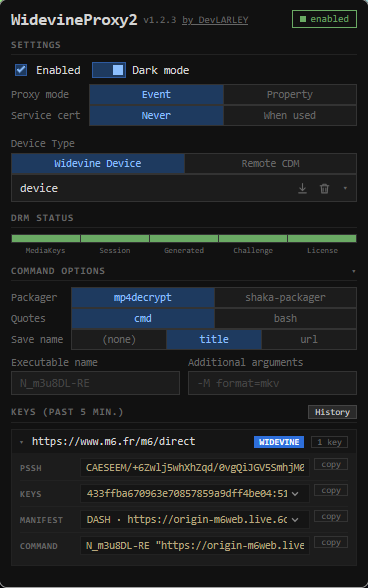Download the selected device file
368x588 pixels.
(302, 188)
